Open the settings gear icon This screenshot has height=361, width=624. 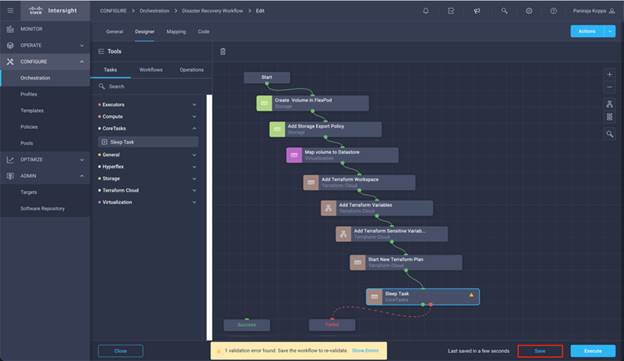pos(529,11)
